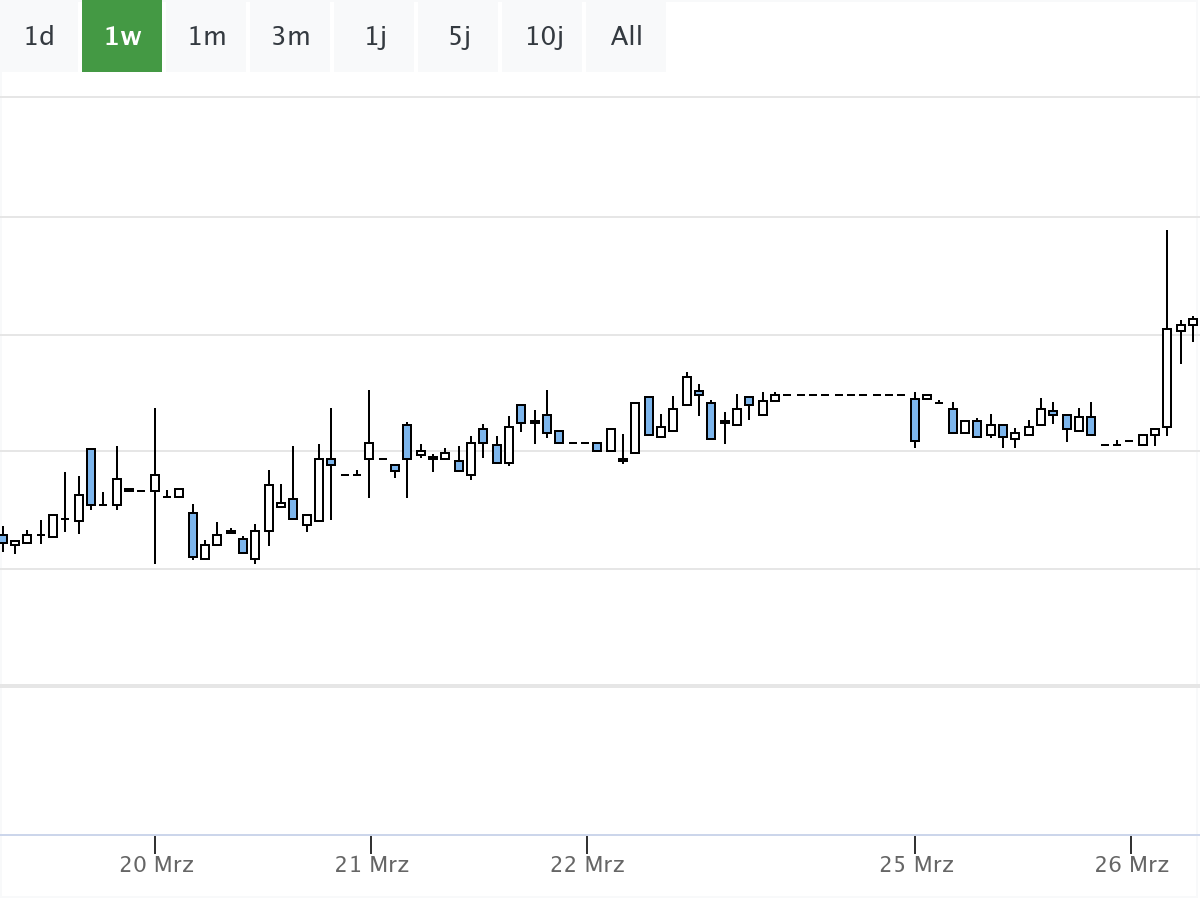Select the first candlestick at chart's left edge
The width and height of the screenshot is (1200, 900).
4,537
